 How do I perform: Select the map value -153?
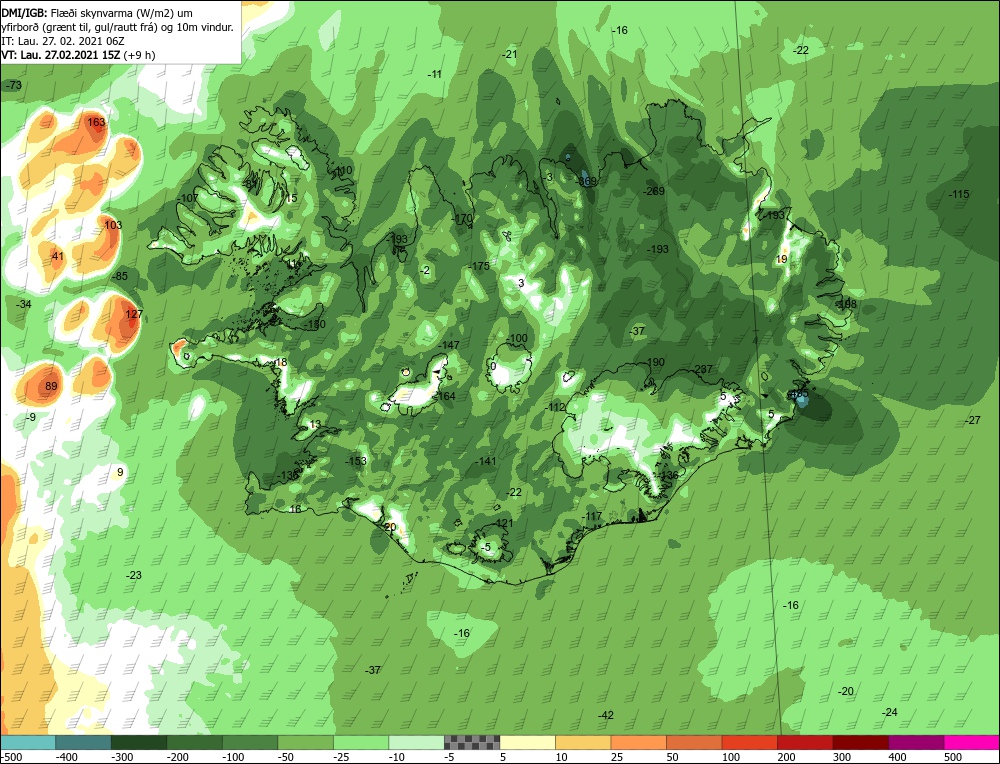tap(356, 461)
